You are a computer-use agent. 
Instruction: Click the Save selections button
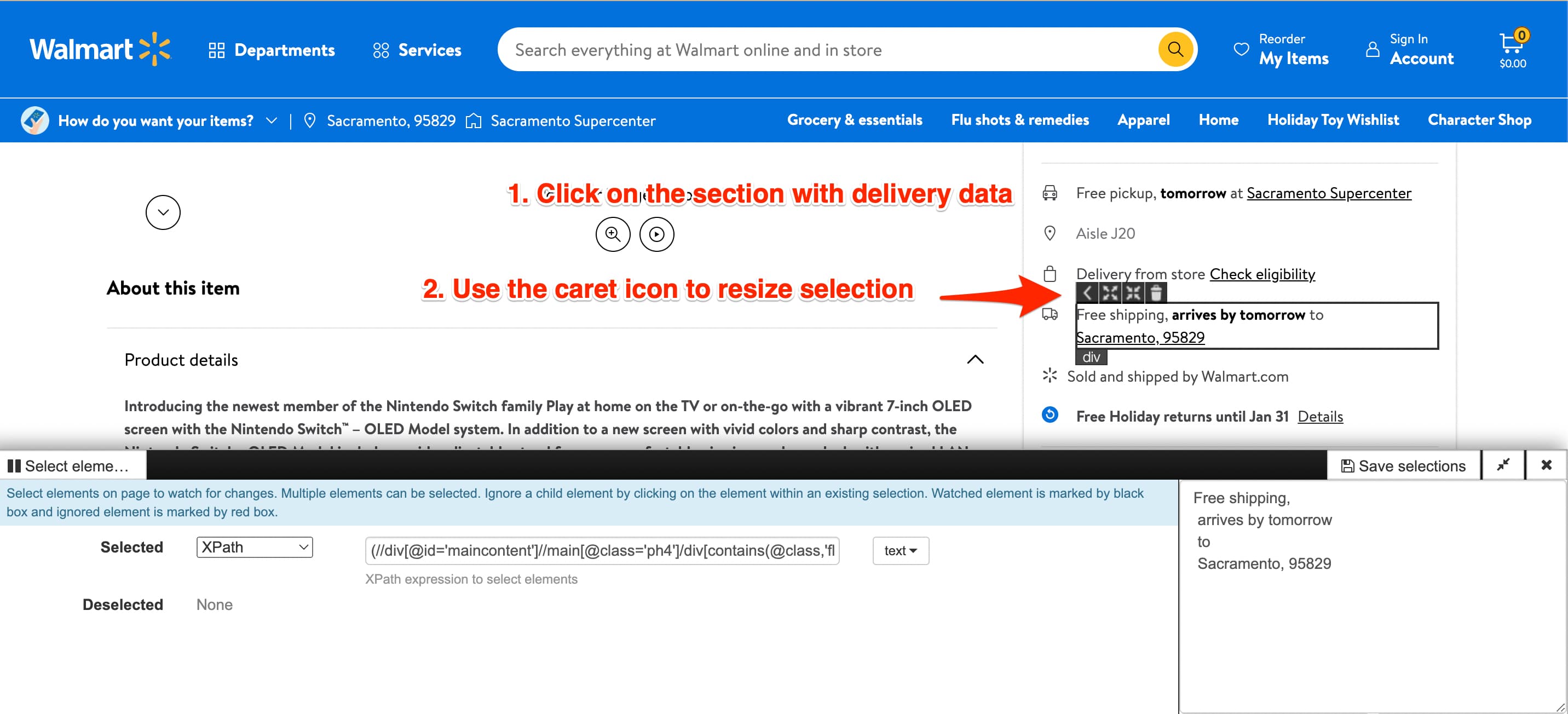tap(1405, 465)
